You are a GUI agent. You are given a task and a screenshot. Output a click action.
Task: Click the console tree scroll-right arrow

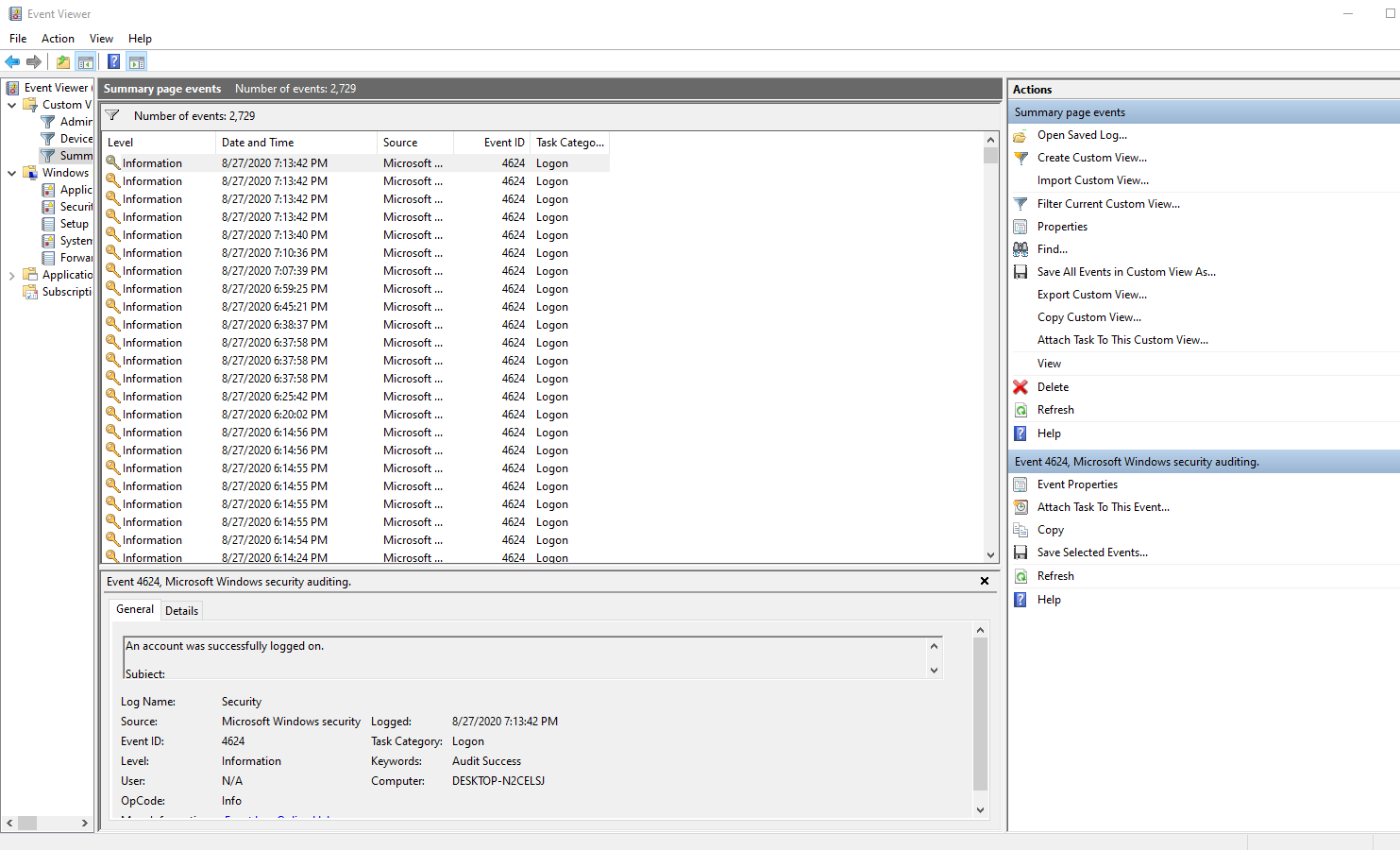click(x=84, y=824)
